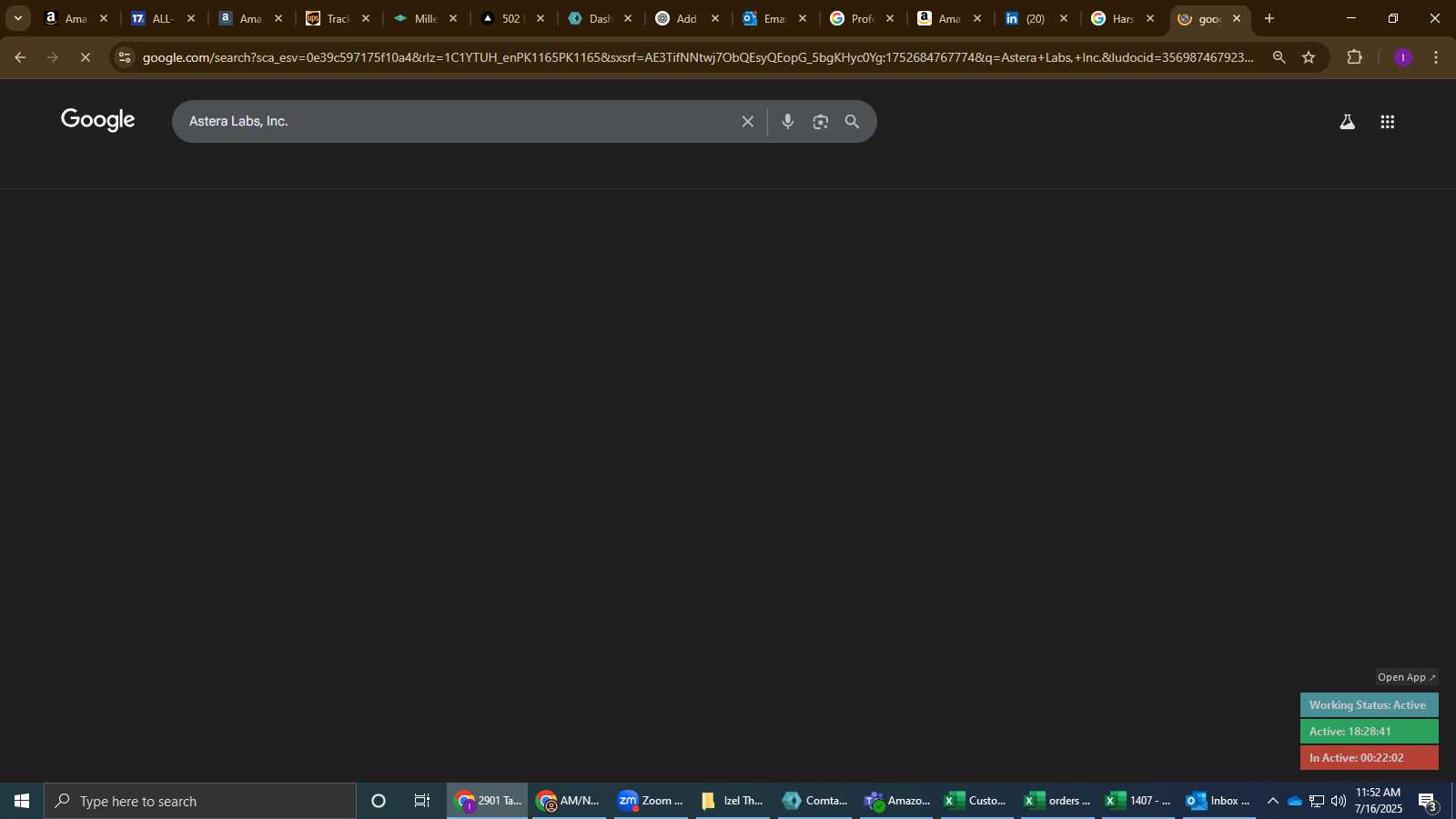Switch to the 502 tab
The width and height of the screenshot is (1456, 819).
click(511, 18)
